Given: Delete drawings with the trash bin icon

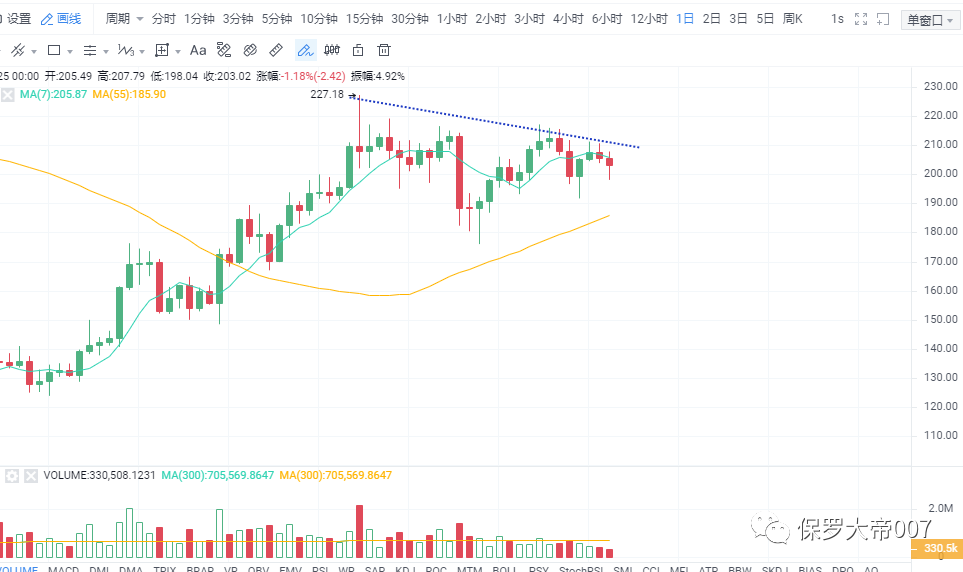Looking at the screenshot, I should [384, 50].
